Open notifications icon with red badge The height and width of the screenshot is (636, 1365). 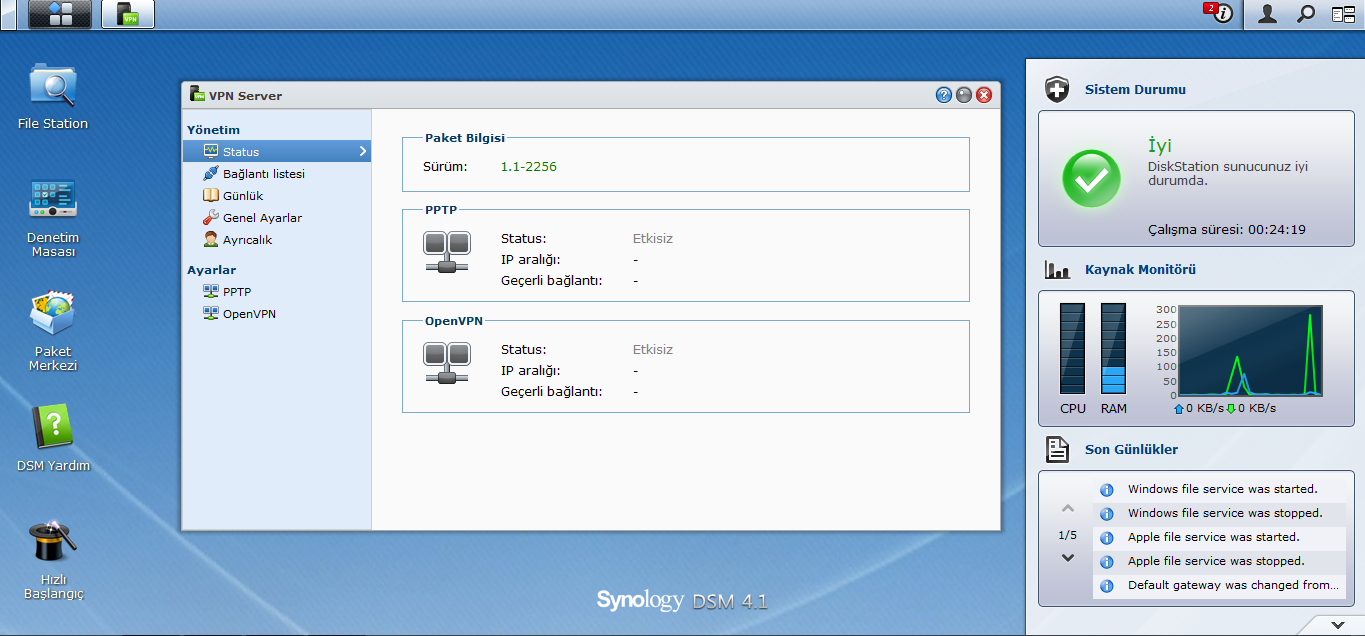point(1220,14)
